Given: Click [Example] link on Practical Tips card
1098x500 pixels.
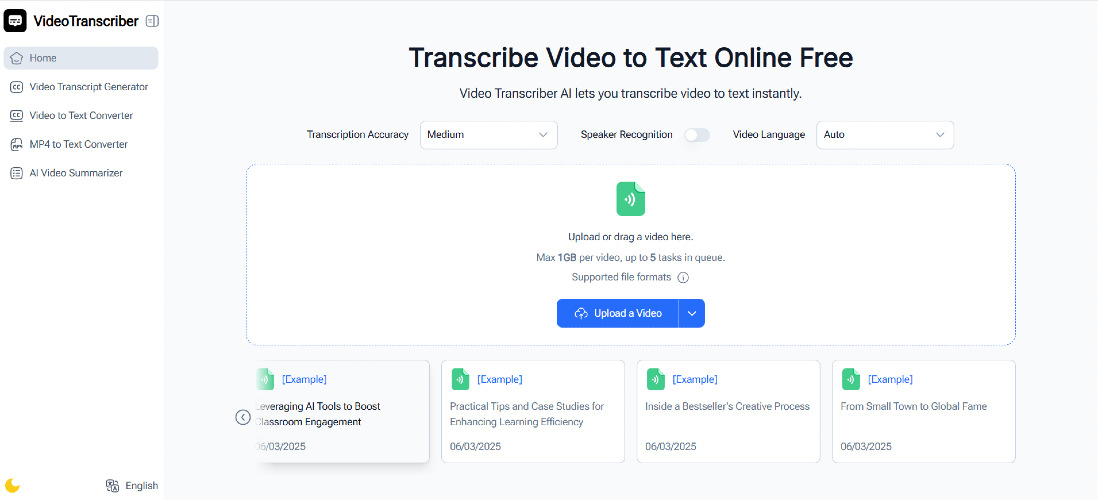Looking at the screenshot, I should click(x=499, y=380).
